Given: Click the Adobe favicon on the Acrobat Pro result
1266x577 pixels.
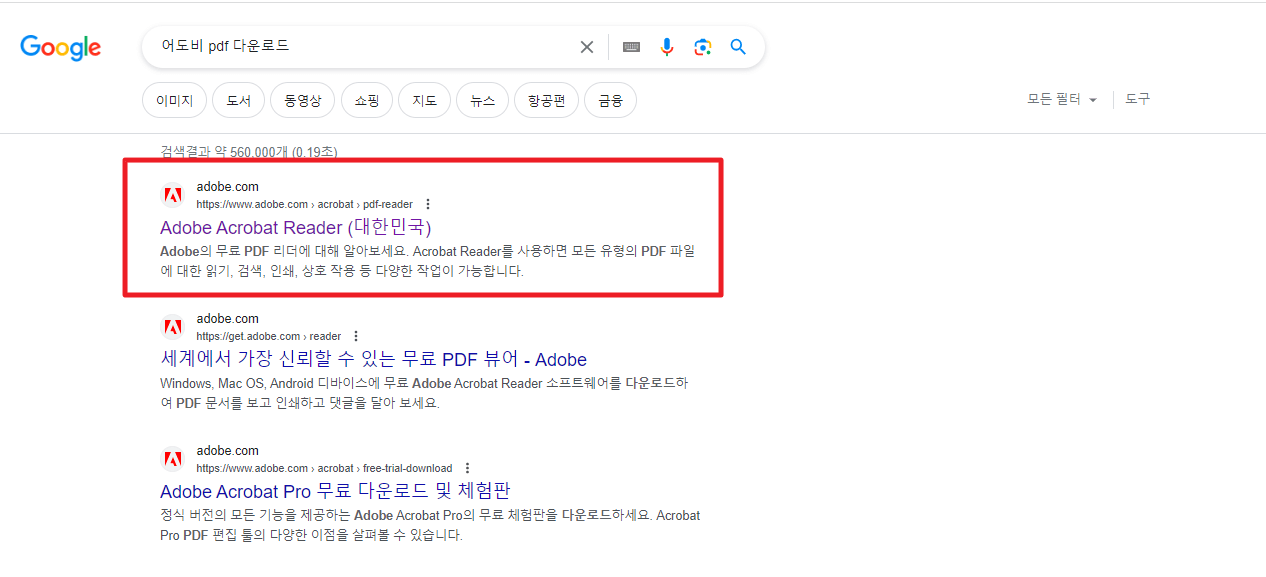Looking at the screenshot, I should coord(173,458).
